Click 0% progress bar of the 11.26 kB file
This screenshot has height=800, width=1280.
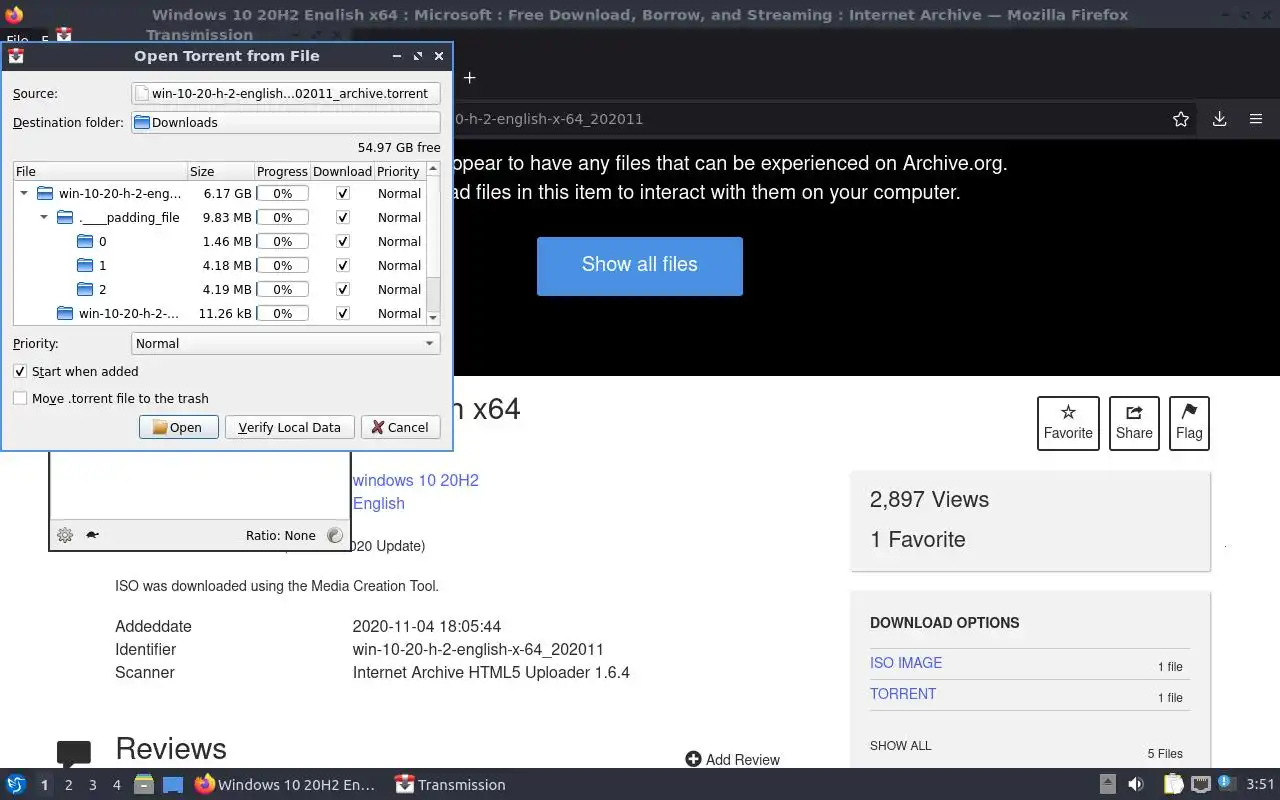pos(283,313)
